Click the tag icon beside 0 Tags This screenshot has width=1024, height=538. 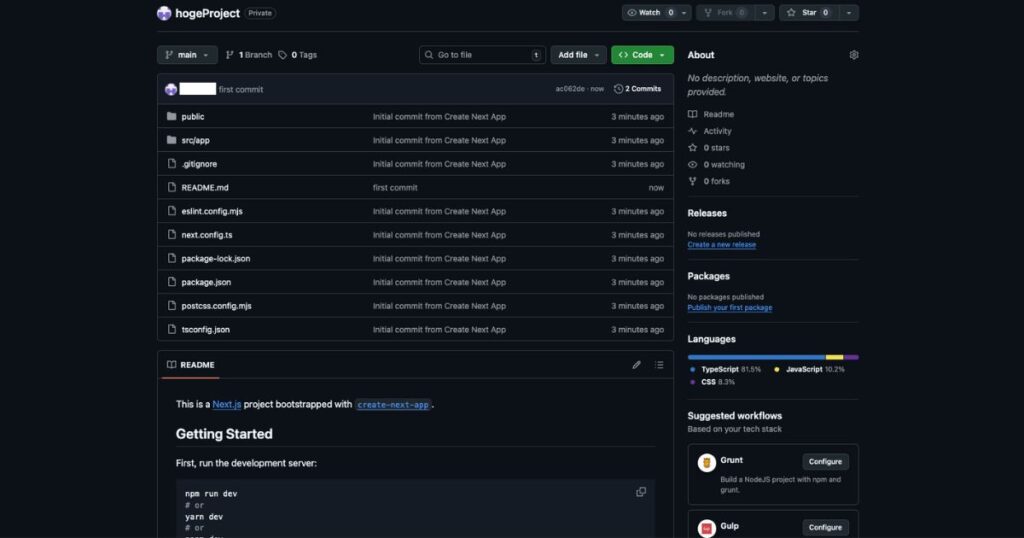[282, 55]
